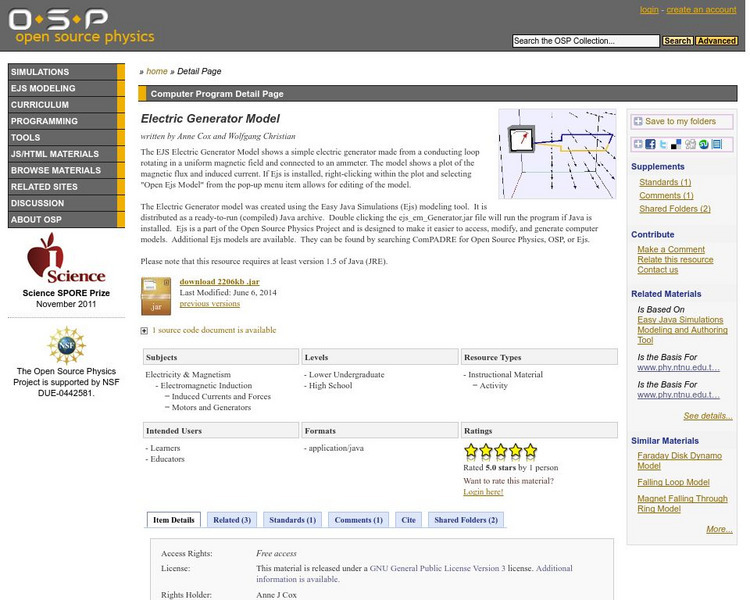Share this page on Twitter
Image resolution: width=750 pixels, height=600 pixels.
pos(663,144)
